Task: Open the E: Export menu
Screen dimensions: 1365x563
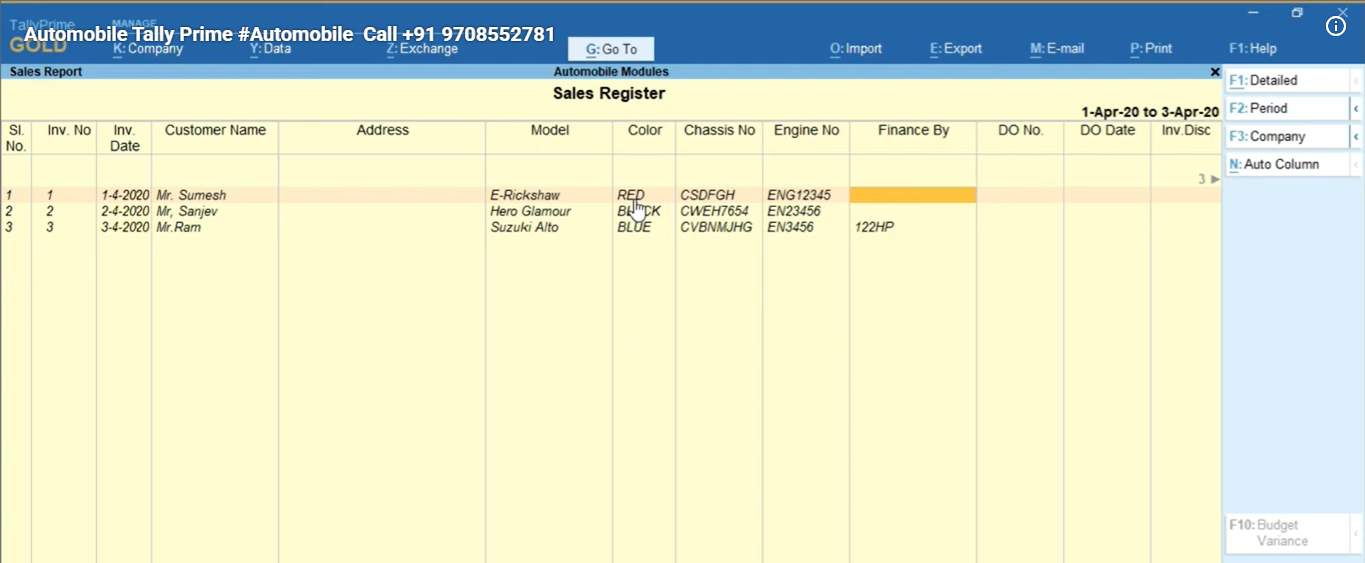Action: click(x=956, y=48)
